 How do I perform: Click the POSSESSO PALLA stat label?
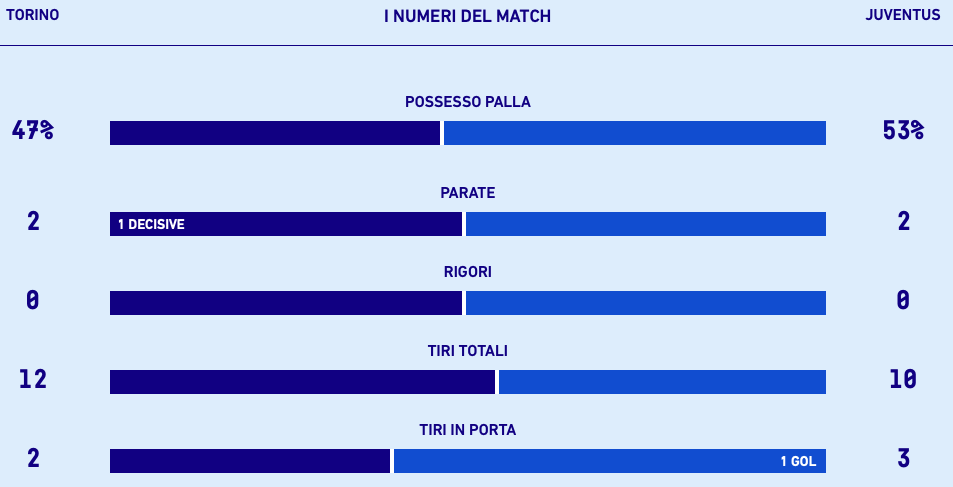tap(467, 102)
